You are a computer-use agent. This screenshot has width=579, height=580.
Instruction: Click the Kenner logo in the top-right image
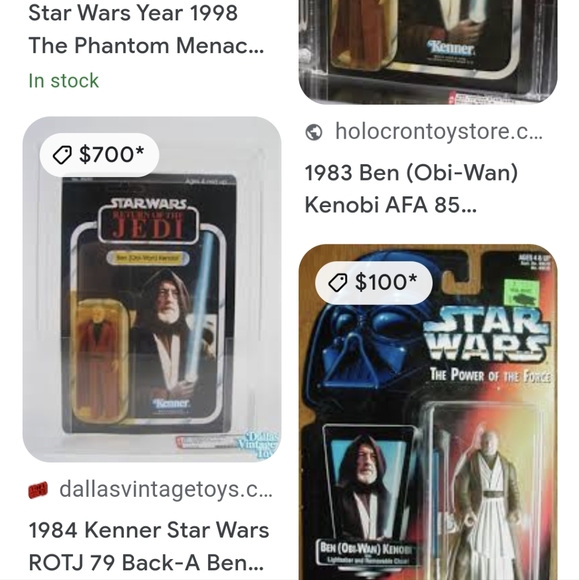451,48
